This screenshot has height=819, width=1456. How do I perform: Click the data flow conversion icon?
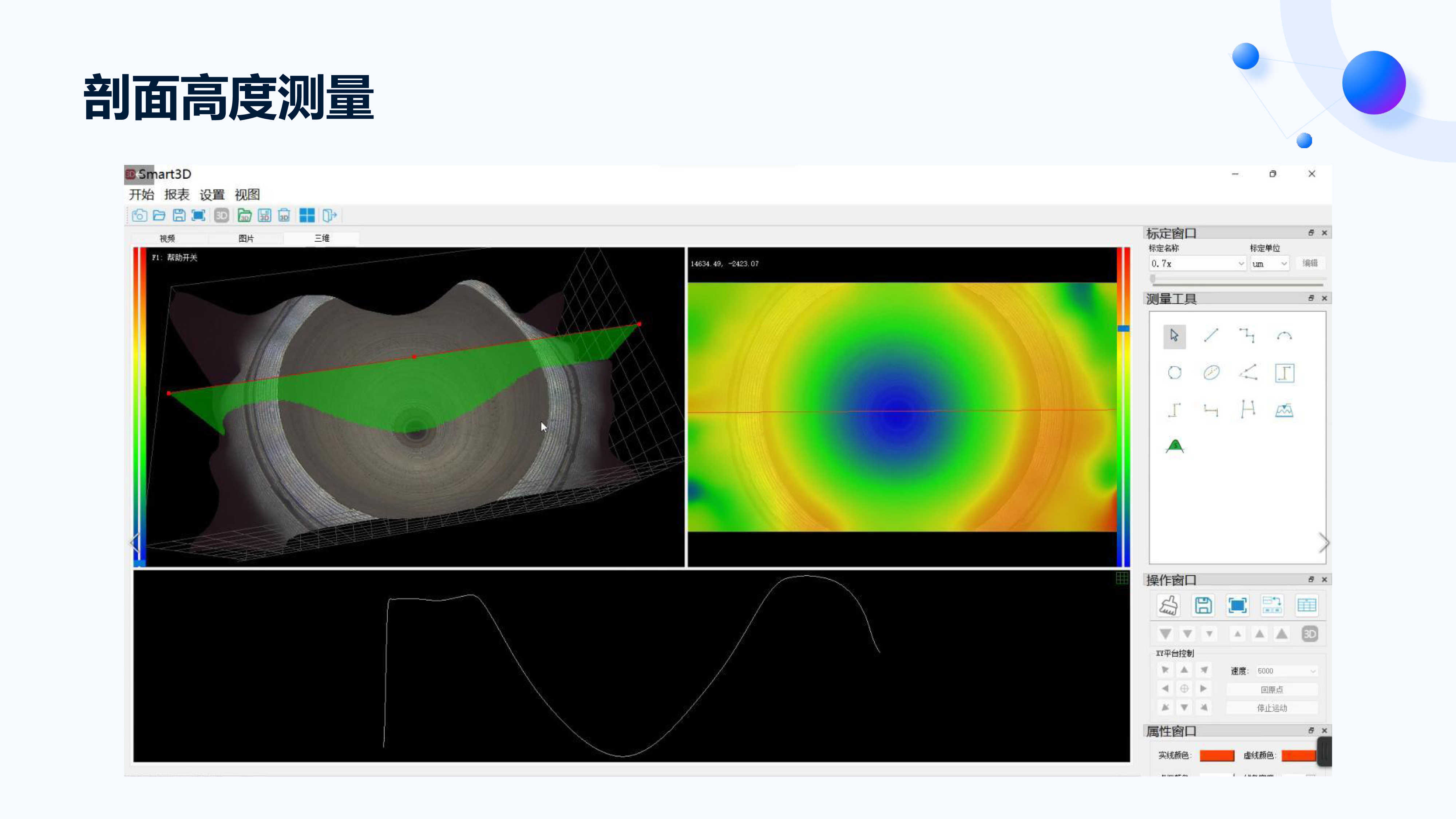(1272, 605)
